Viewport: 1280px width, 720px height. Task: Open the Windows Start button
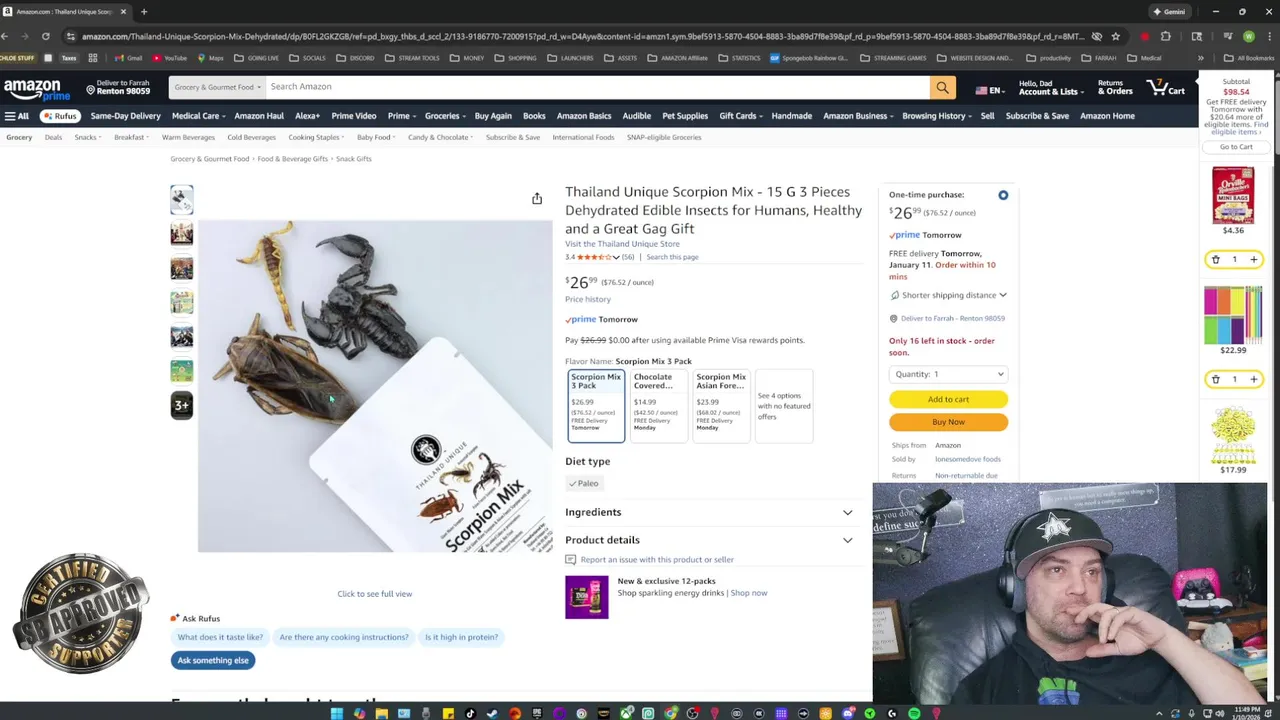coord(337,713)
